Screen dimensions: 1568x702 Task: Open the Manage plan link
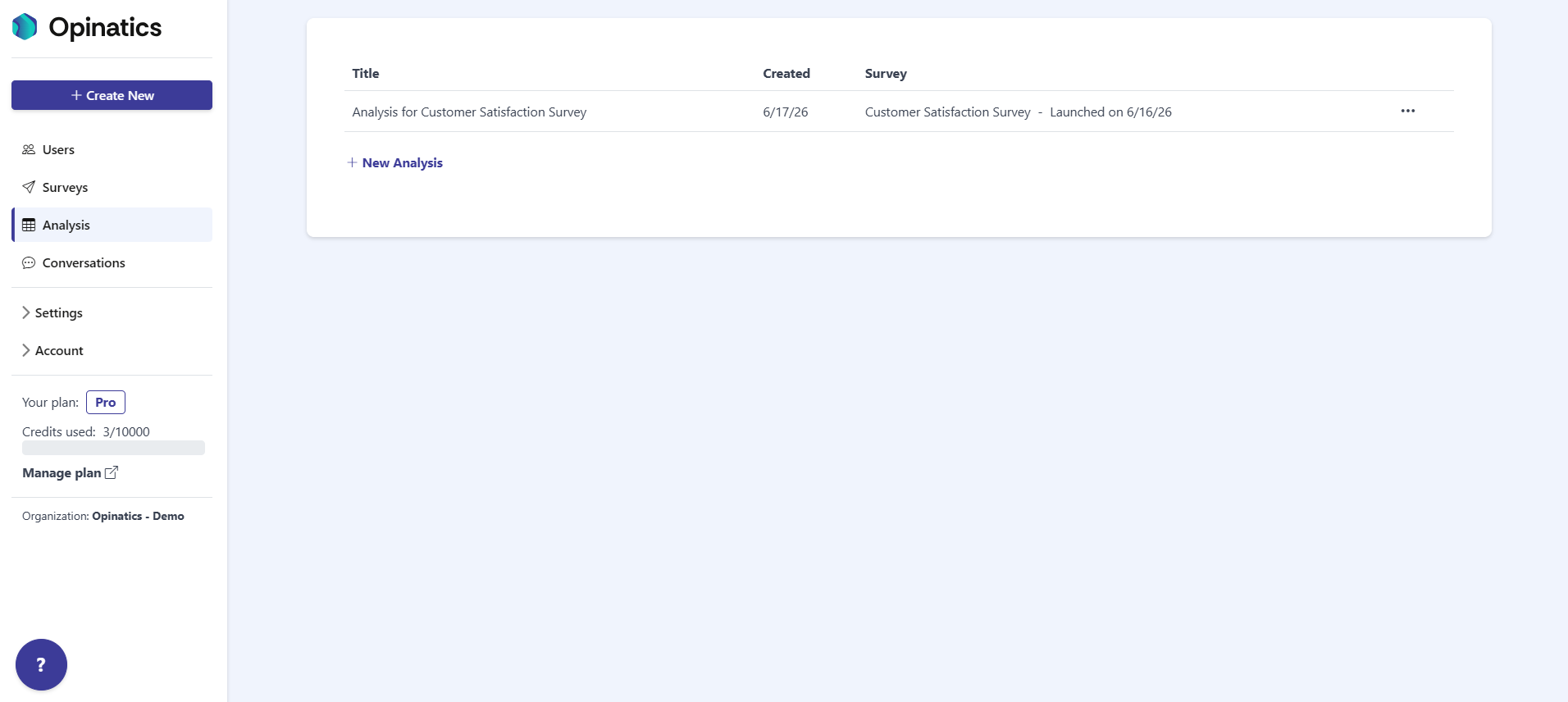tap(70, 472)
